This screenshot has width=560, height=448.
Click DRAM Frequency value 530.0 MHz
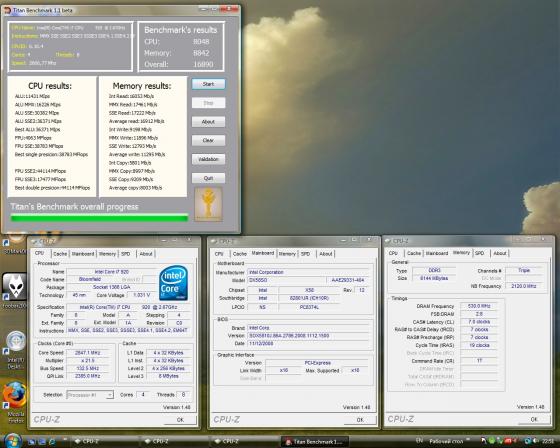pos(479,306)
